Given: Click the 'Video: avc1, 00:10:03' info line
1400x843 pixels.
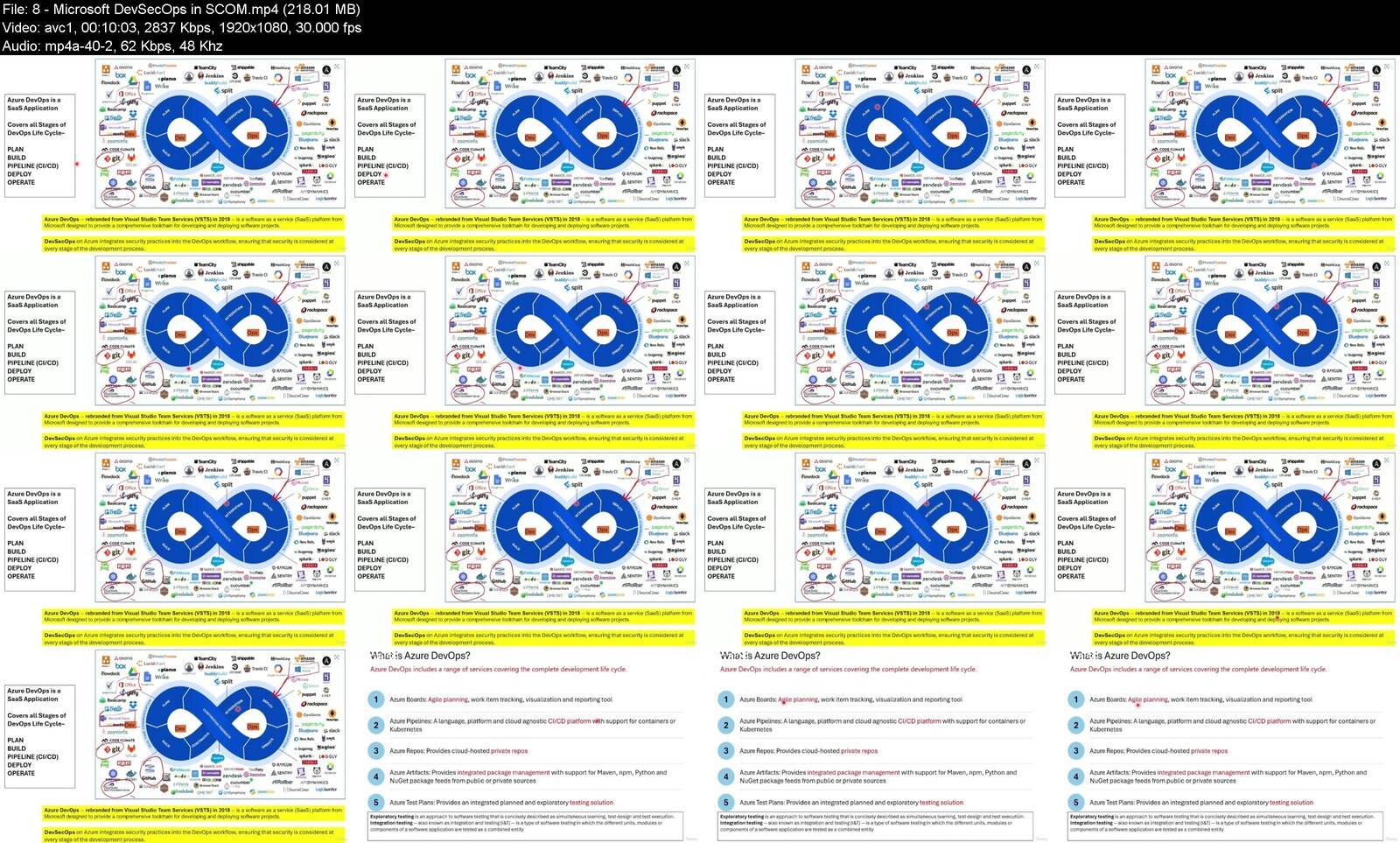Looking at the screenshot, I should point(182,27).
